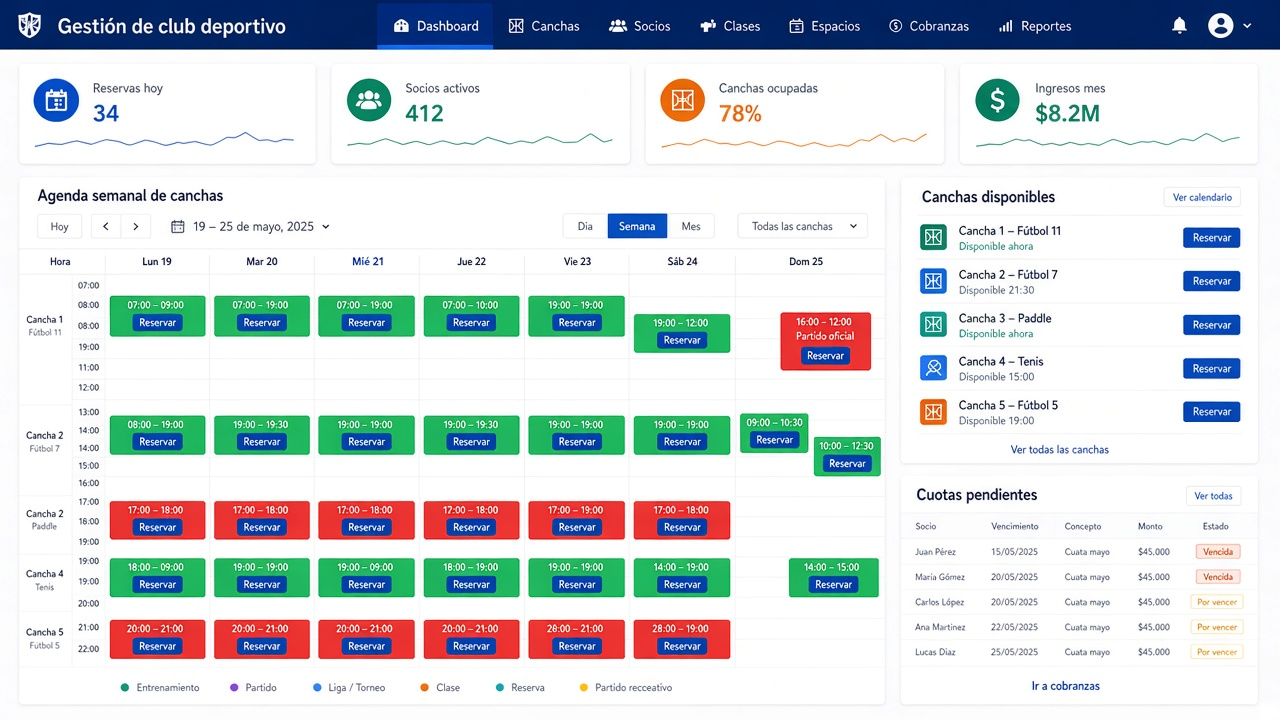Image resolution: width=1280 pixels, height=720 pixels.
Task: Click the Cancha 2 – Fútbol 7 court icon
Action: pyautogui.click(x=933, y=281)
